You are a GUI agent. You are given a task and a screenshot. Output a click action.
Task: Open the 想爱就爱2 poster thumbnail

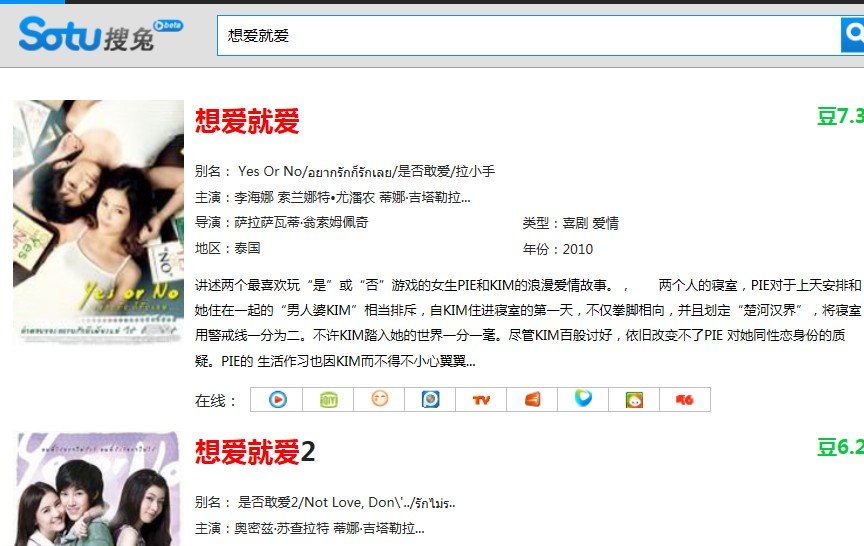pyautogui.click(x=98, y=489)
